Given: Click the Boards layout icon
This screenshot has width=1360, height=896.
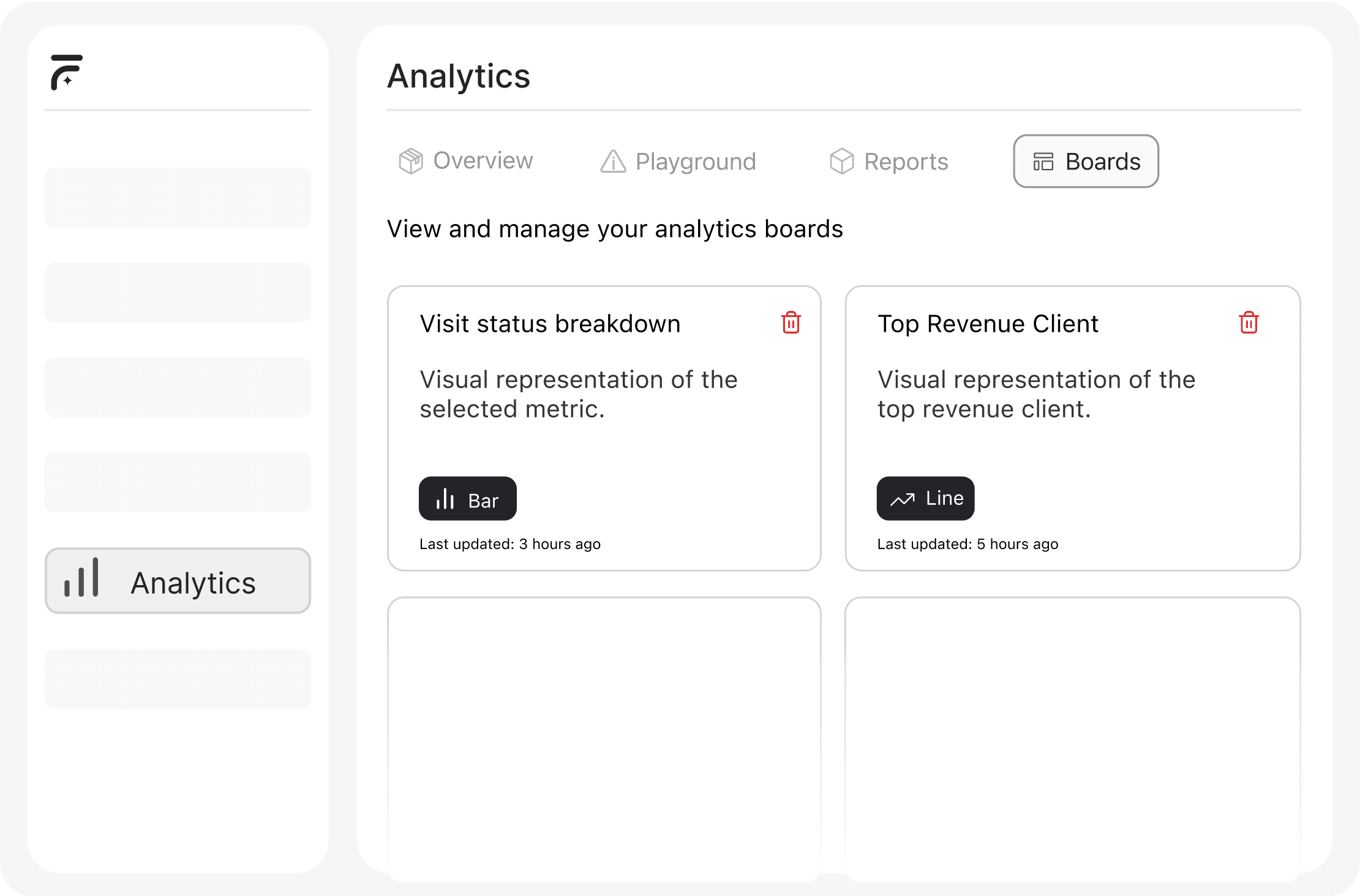Looking at the screenshot, I should (x=1043, y=162).
